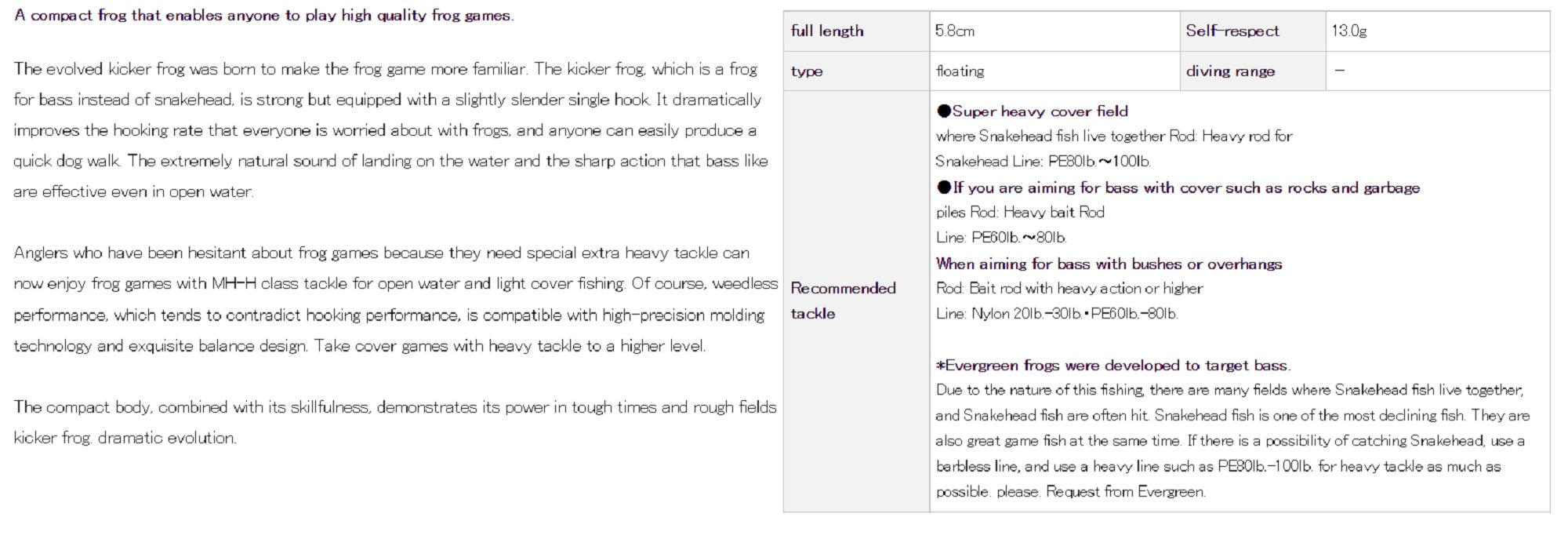Click the "diving range" label
This screenshot has height=550, width=1568.
coord(1230,71)
